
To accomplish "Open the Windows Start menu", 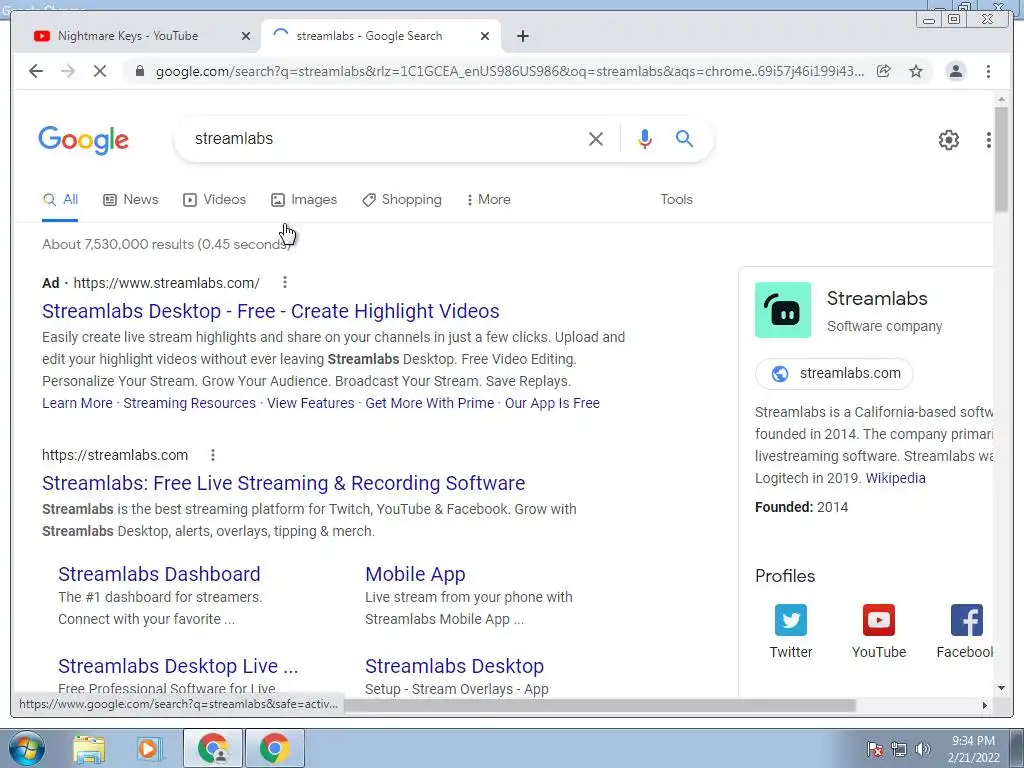I will coord(27,748).
